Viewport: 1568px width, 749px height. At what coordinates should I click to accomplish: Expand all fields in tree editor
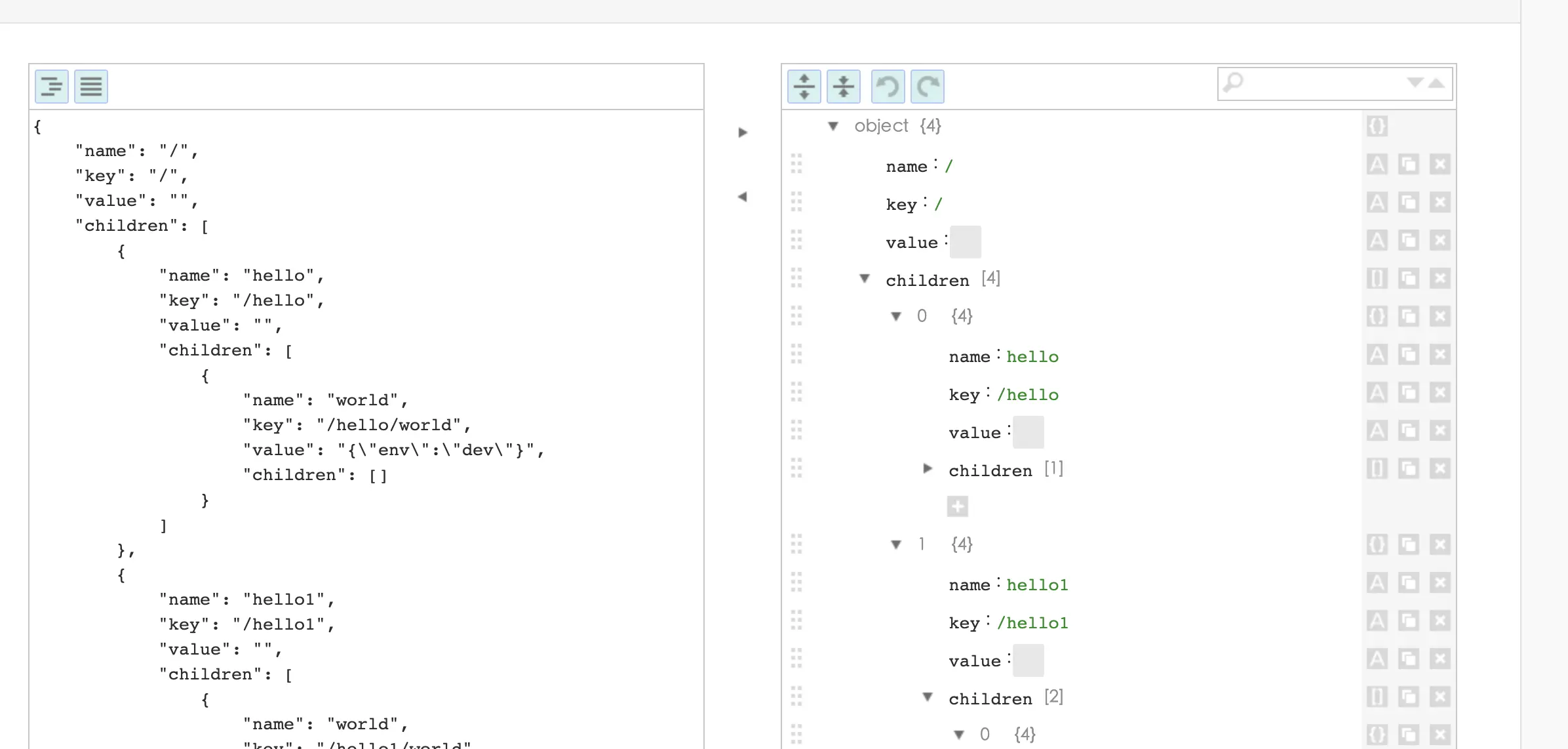click(804, 87)
